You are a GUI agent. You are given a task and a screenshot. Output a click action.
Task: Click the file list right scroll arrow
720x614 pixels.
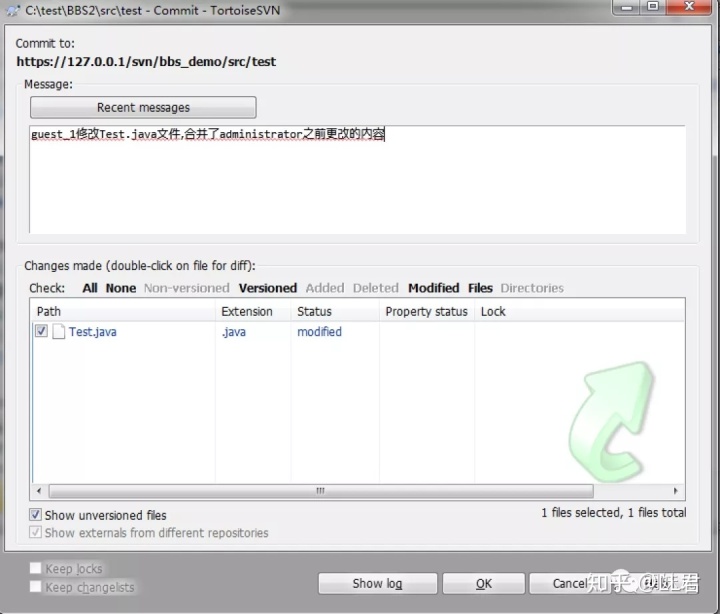pos(675,491)
